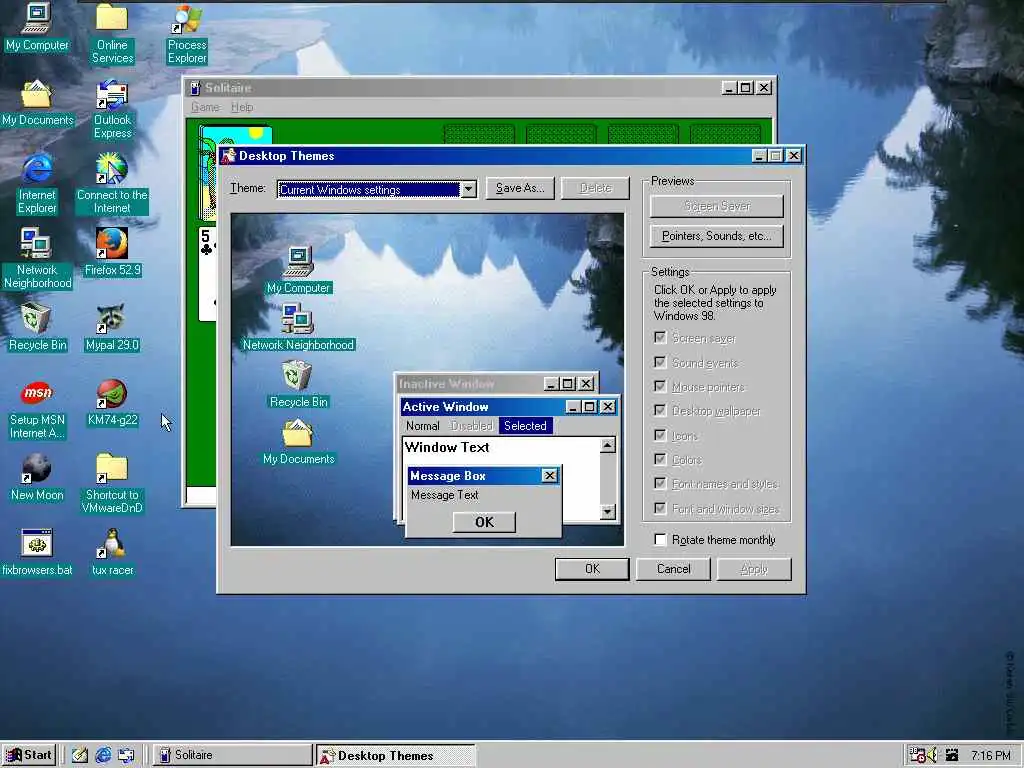Image resolution: width=1024 pixels, height=768 pixels.
Task: Toggle the Sound events checkbox
Action: point(660,362)
